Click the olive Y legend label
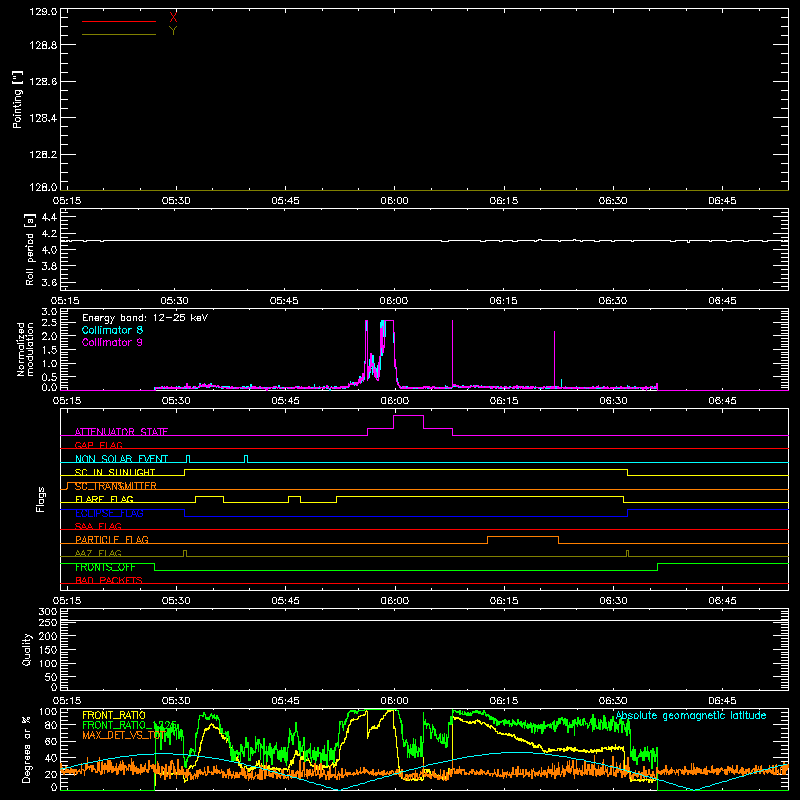Viewport: 800px width, 800px height. (173, 31)
